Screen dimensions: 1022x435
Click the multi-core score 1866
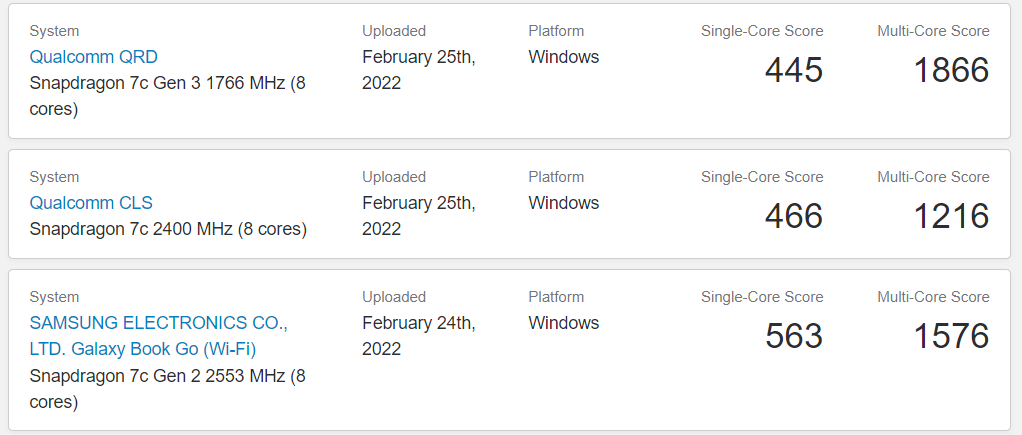pyautogui.click(x=951, y=70)
